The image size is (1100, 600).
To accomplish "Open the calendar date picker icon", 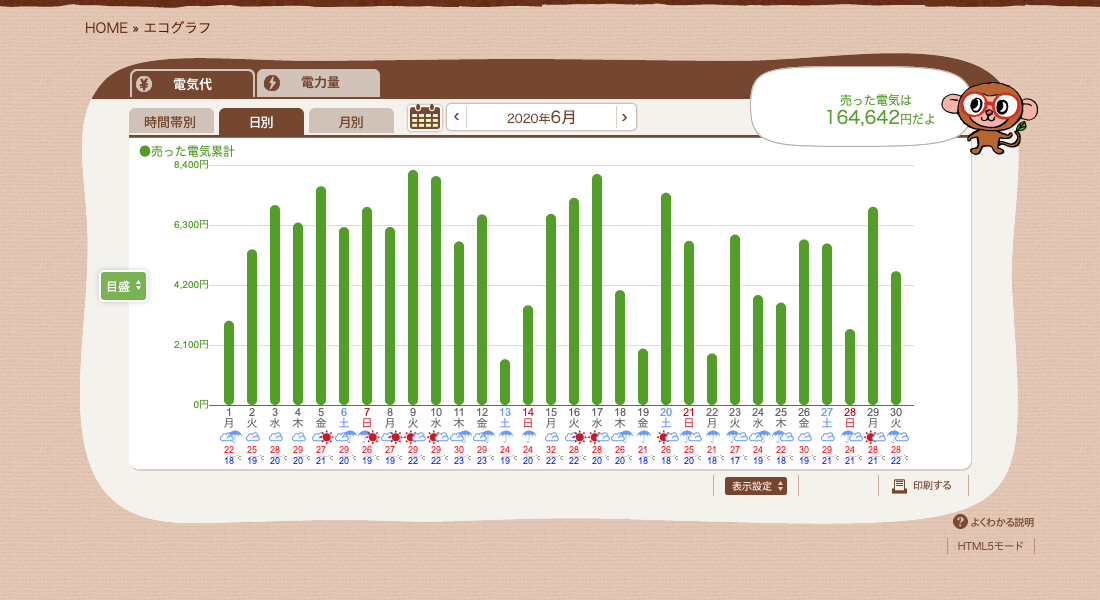I will [425, 117].
